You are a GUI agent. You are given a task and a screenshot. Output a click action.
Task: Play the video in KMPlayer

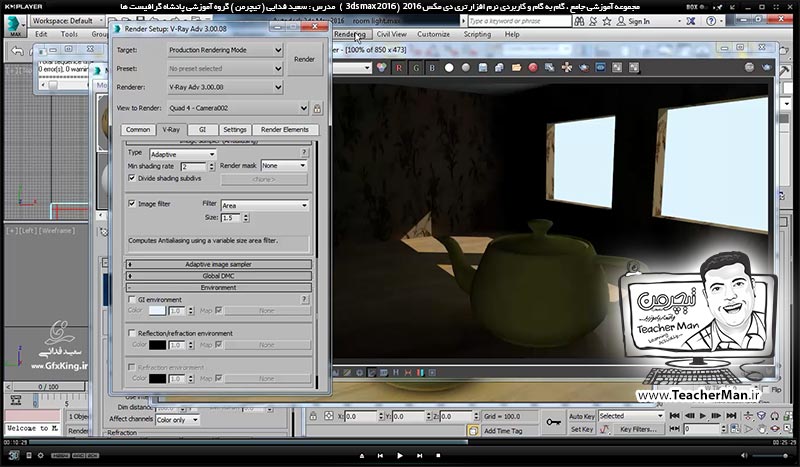[399, 455]
